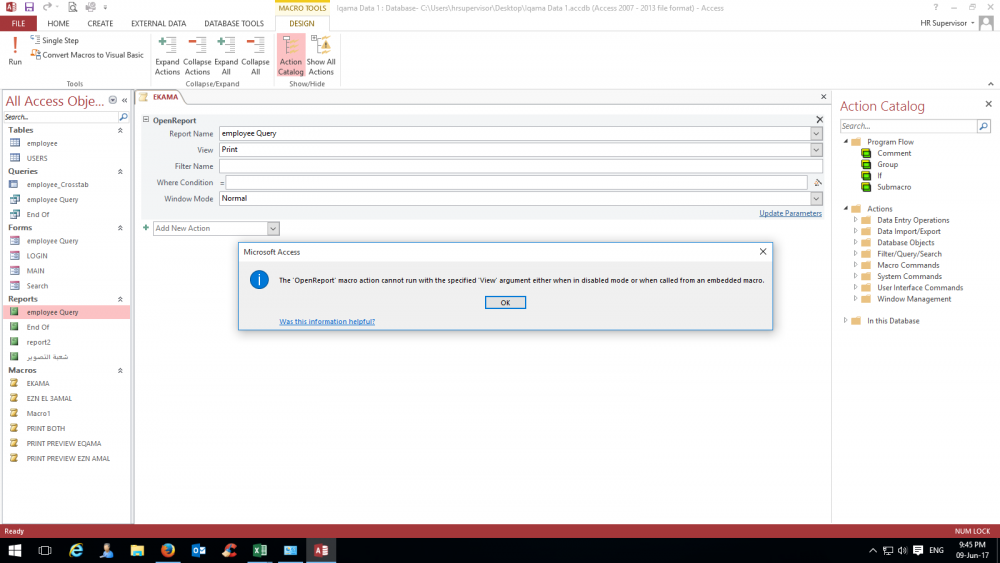Toggle the Action Catalog pane button
1000x563 pixels.
click(290, 56)
